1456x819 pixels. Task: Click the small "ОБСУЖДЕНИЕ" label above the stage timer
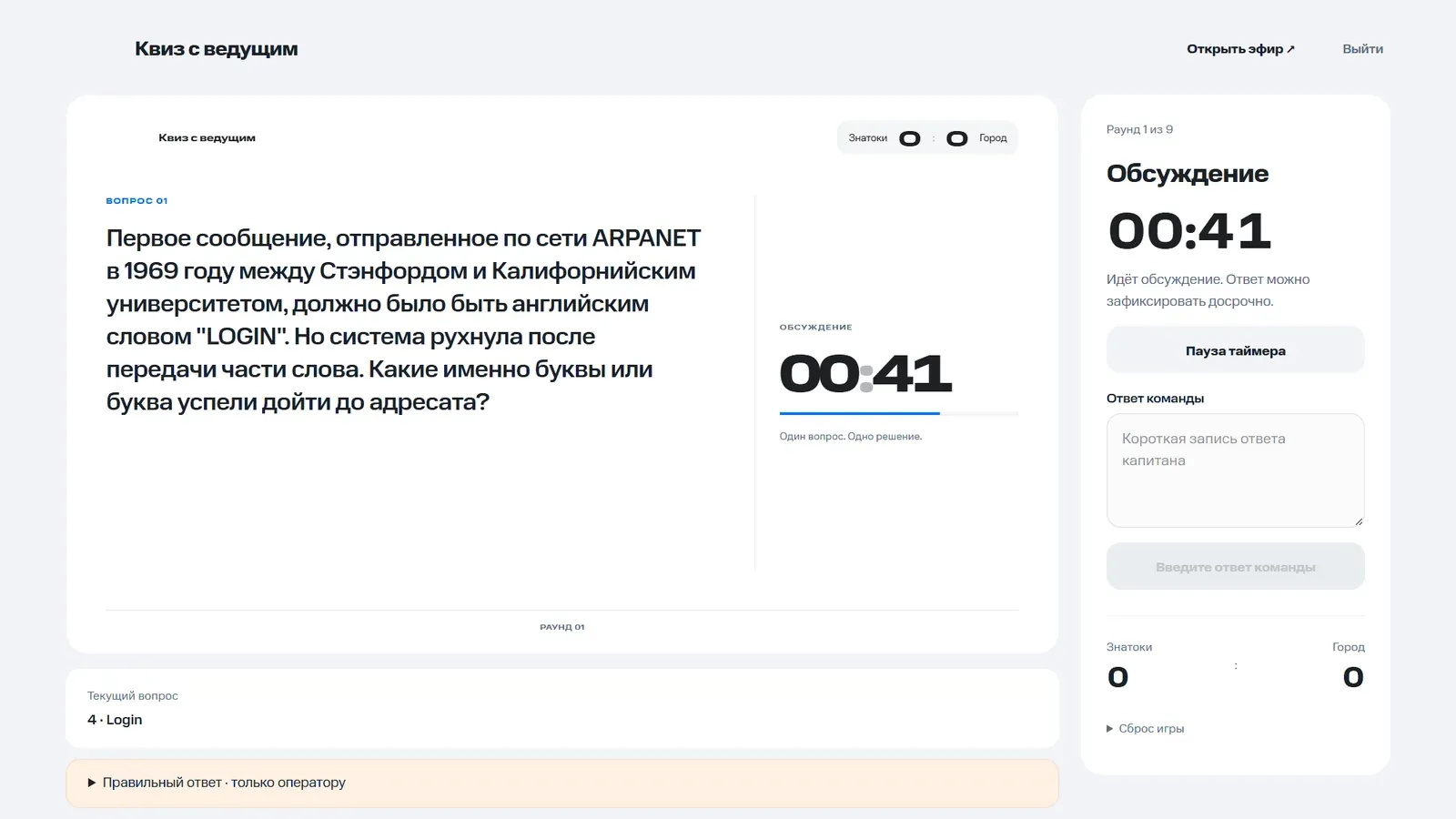point(816,328)
